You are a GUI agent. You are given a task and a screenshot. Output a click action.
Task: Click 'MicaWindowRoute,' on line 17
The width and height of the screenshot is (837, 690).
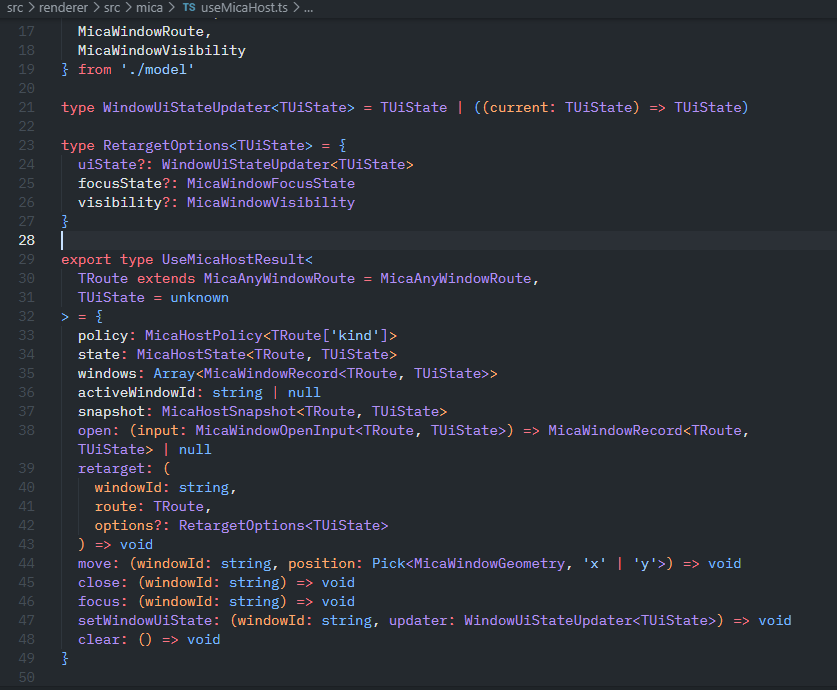(x=145, y=31)
